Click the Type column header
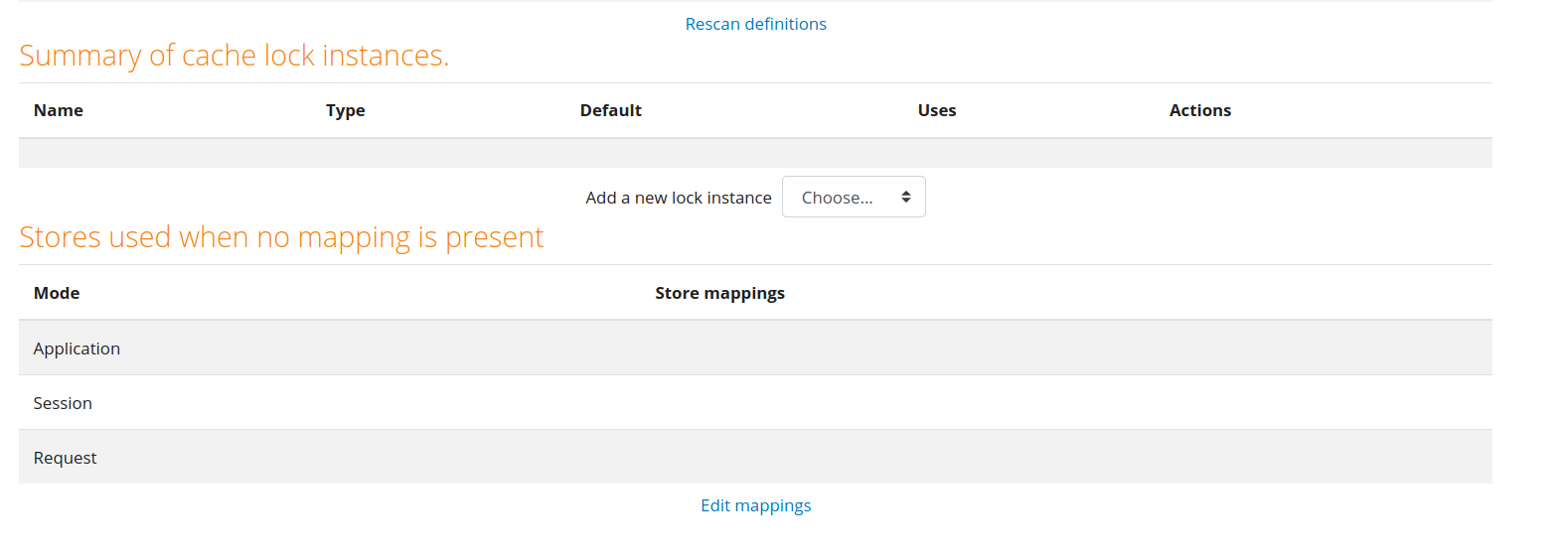 point(346,110)
